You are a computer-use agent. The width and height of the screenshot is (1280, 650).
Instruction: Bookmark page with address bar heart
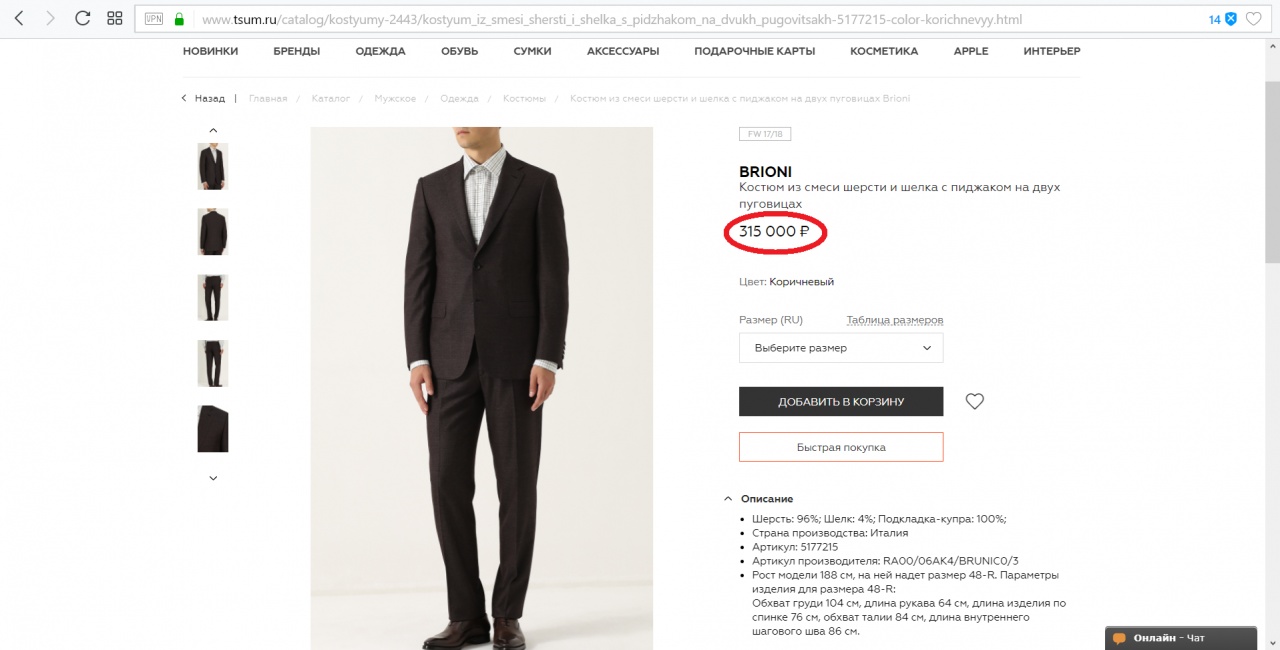pos(1254,19)
